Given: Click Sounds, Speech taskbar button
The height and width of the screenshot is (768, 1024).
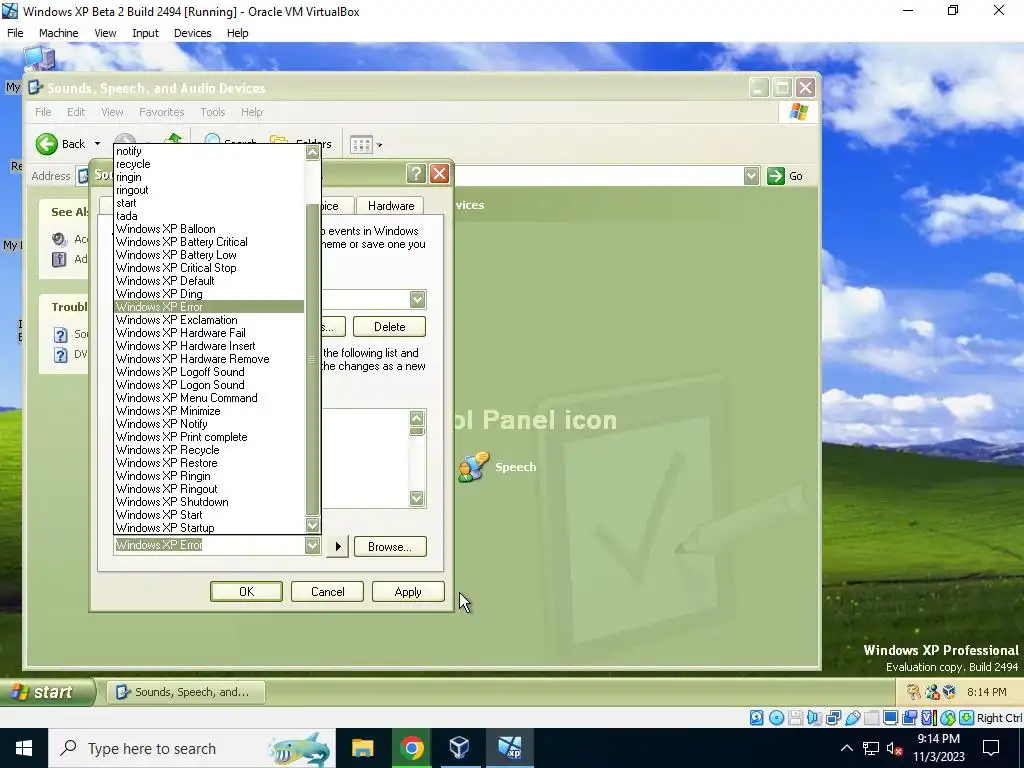Looking at the screenshot, I should [x=186, y=692].
